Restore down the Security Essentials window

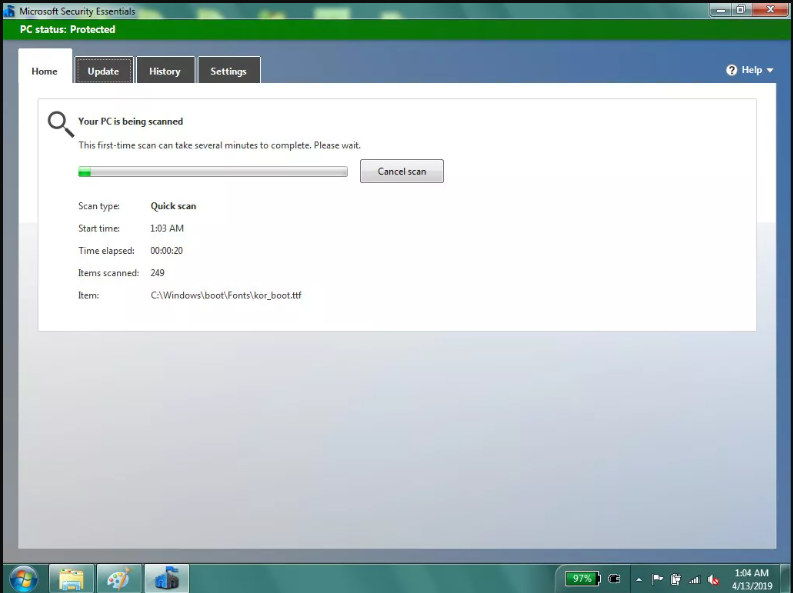[x=740, y=10]
